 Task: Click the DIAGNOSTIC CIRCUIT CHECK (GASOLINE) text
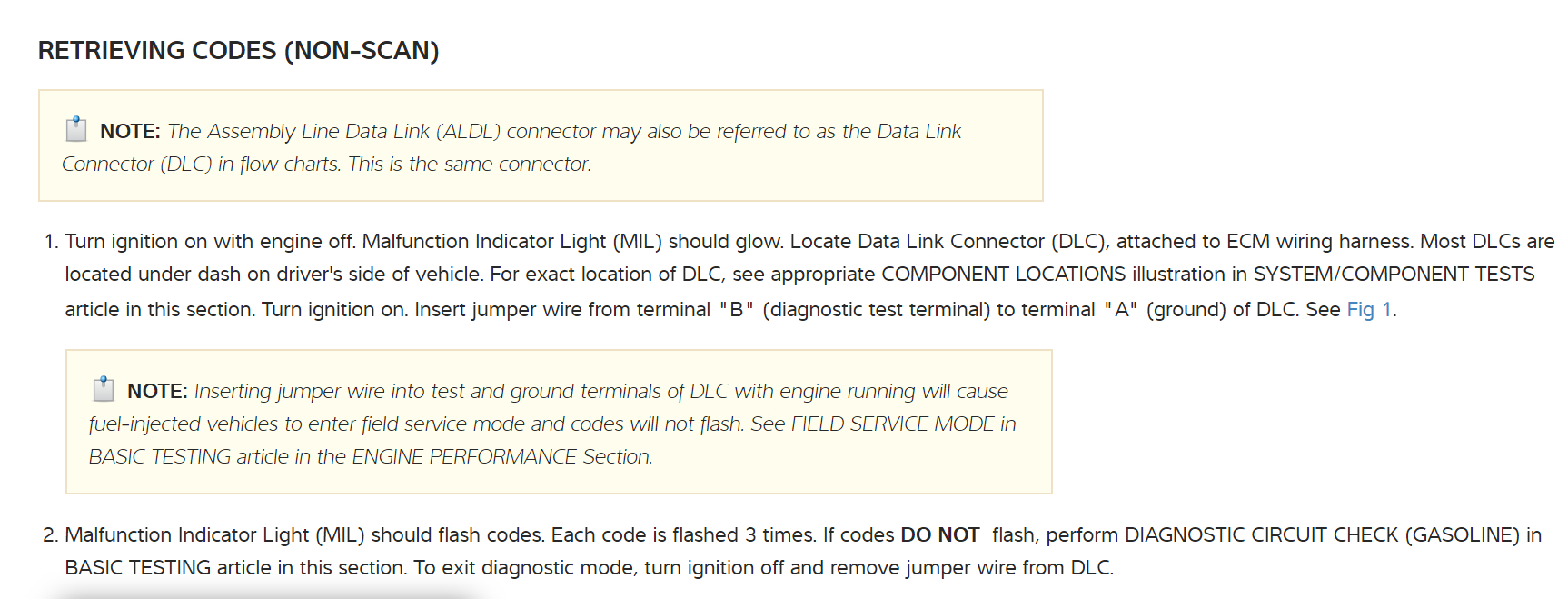1321,535
